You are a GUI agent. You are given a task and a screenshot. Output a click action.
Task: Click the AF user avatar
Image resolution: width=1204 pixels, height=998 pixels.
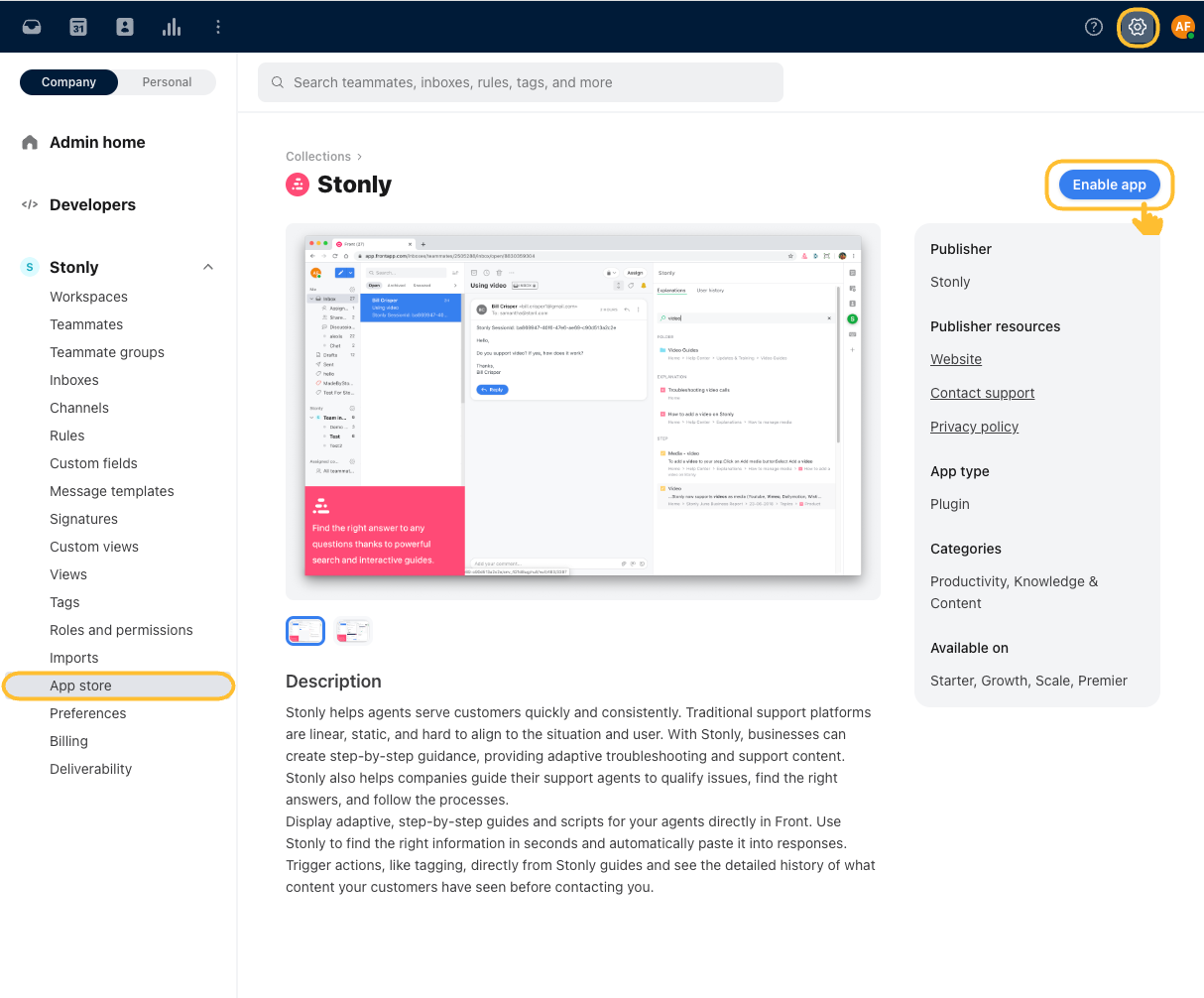point(1182,27)
